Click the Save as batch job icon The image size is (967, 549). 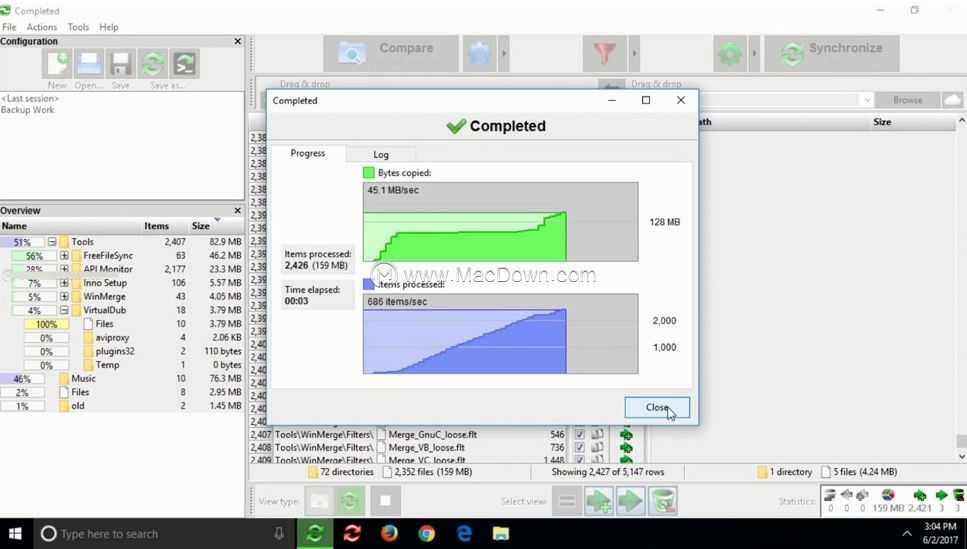coord(184,64)
